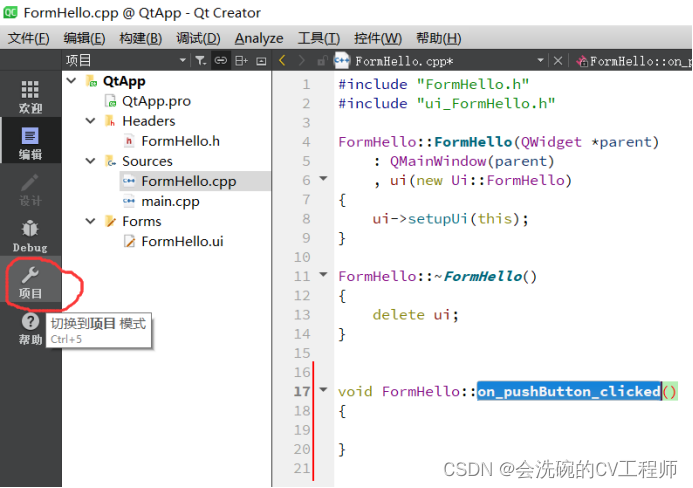Open the 构建(B) menu
The width and height of the screenshot is (693, 488).
tap(141, 38)
